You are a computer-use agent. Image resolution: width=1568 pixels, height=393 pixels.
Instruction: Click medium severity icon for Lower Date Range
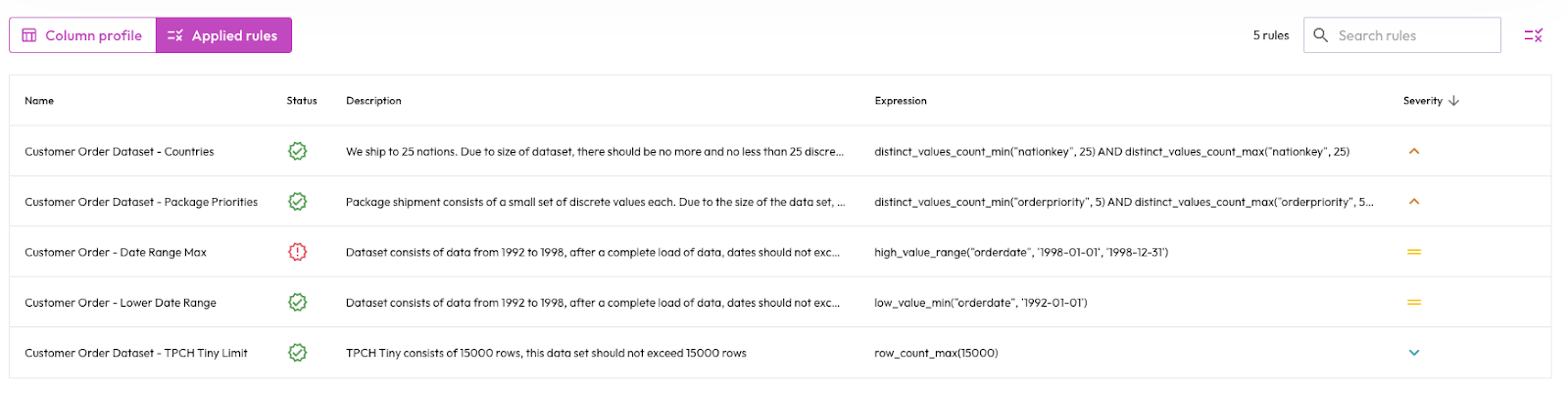[1414, 303]
